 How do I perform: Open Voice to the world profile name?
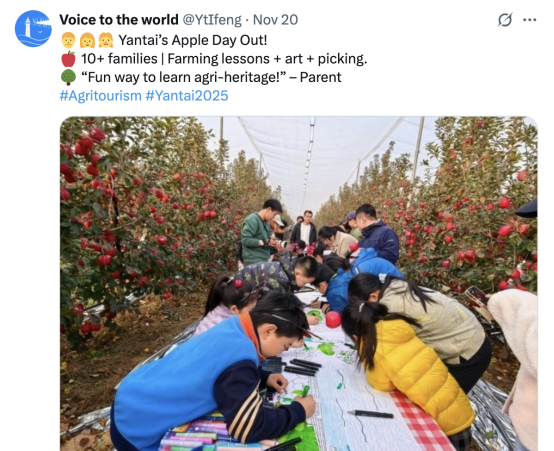click(119, 20)
